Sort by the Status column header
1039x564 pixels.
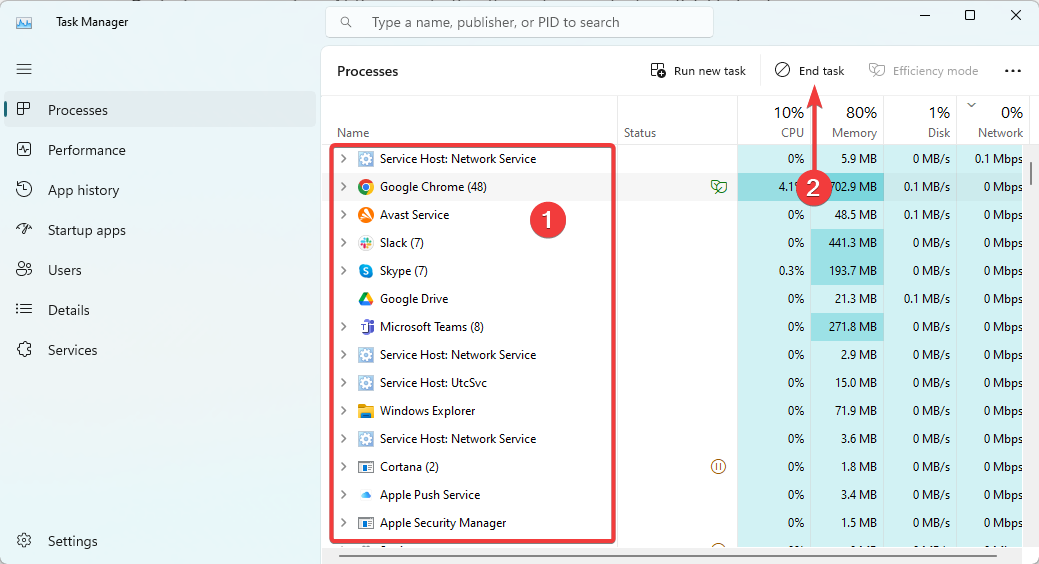click(x=677, y=121)
